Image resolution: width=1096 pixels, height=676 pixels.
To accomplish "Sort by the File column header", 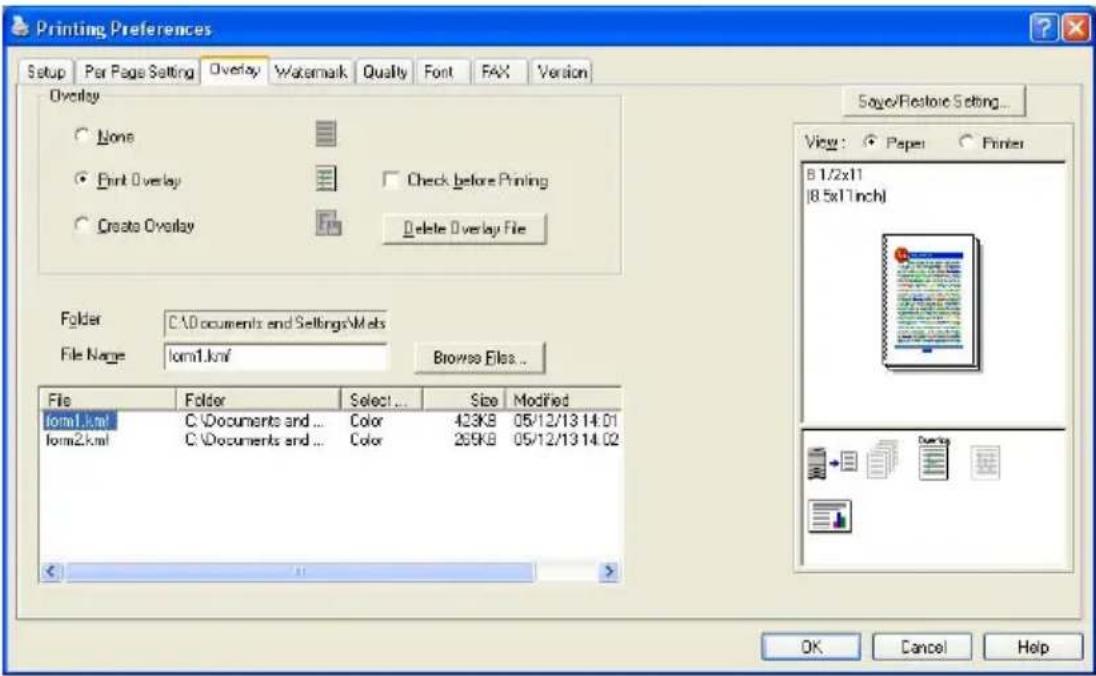I will 108,400.
